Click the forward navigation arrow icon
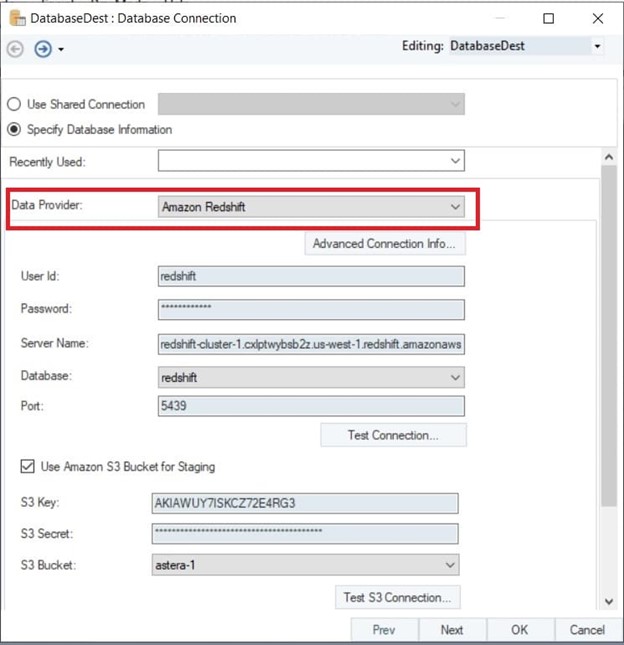The height and width of the screenshot is (645, 624). (42, 48)
